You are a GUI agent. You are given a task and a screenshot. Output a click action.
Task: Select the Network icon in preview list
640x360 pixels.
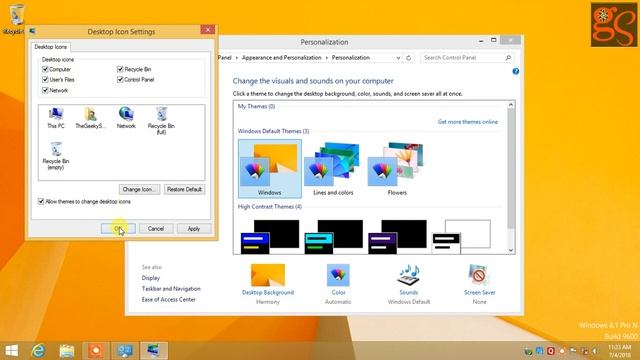126,118
